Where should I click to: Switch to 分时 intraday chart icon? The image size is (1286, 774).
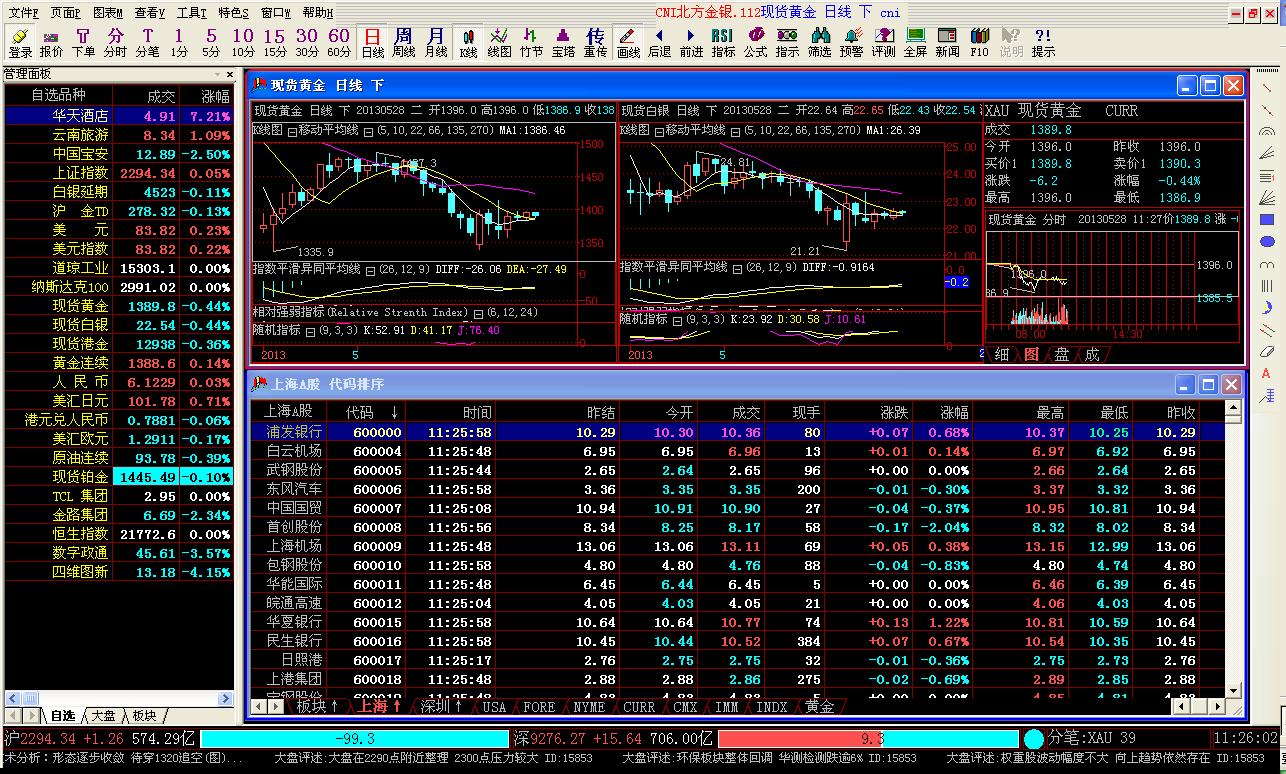(115, 42)
